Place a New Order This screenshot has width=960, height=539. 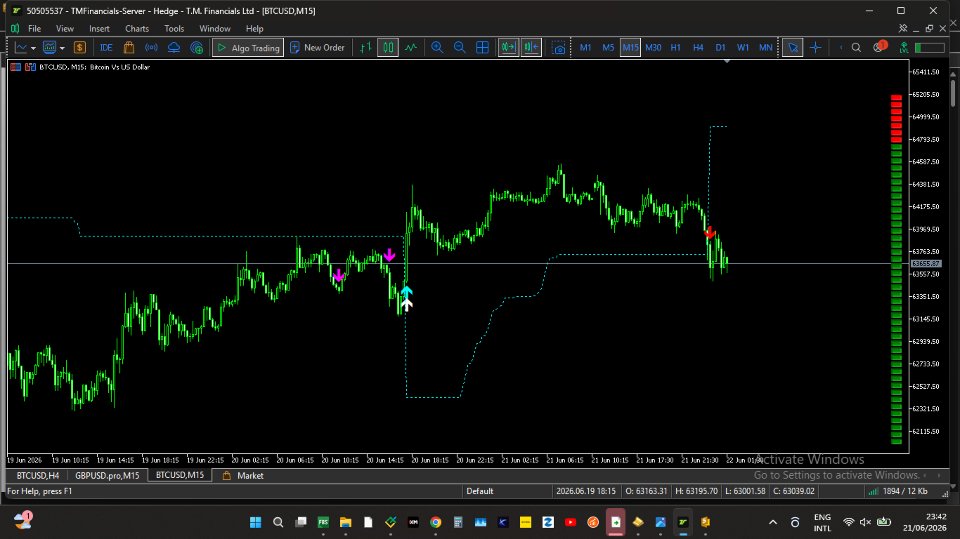tap(317, 47)
